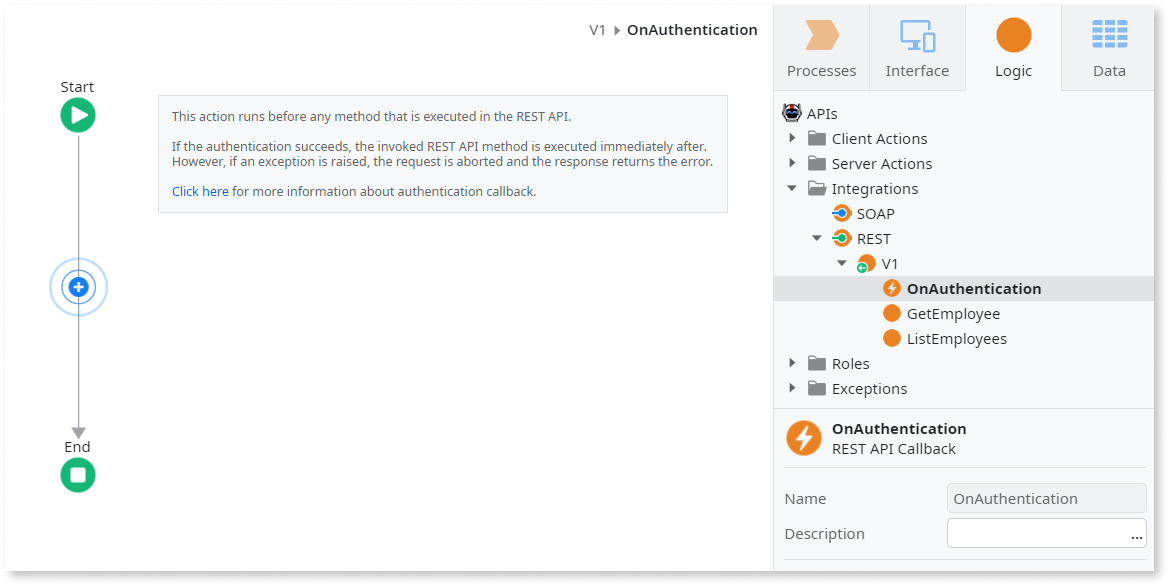Expand the Client Actions folder
1169x586 pixels.
792,138
